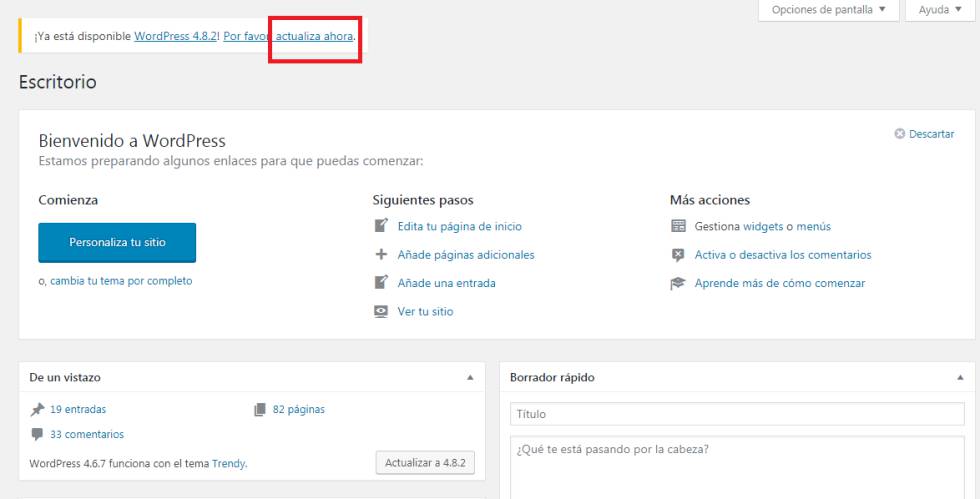Click the widgets grid icon next to Gestiona
The image size is (980, 499).
678,226
